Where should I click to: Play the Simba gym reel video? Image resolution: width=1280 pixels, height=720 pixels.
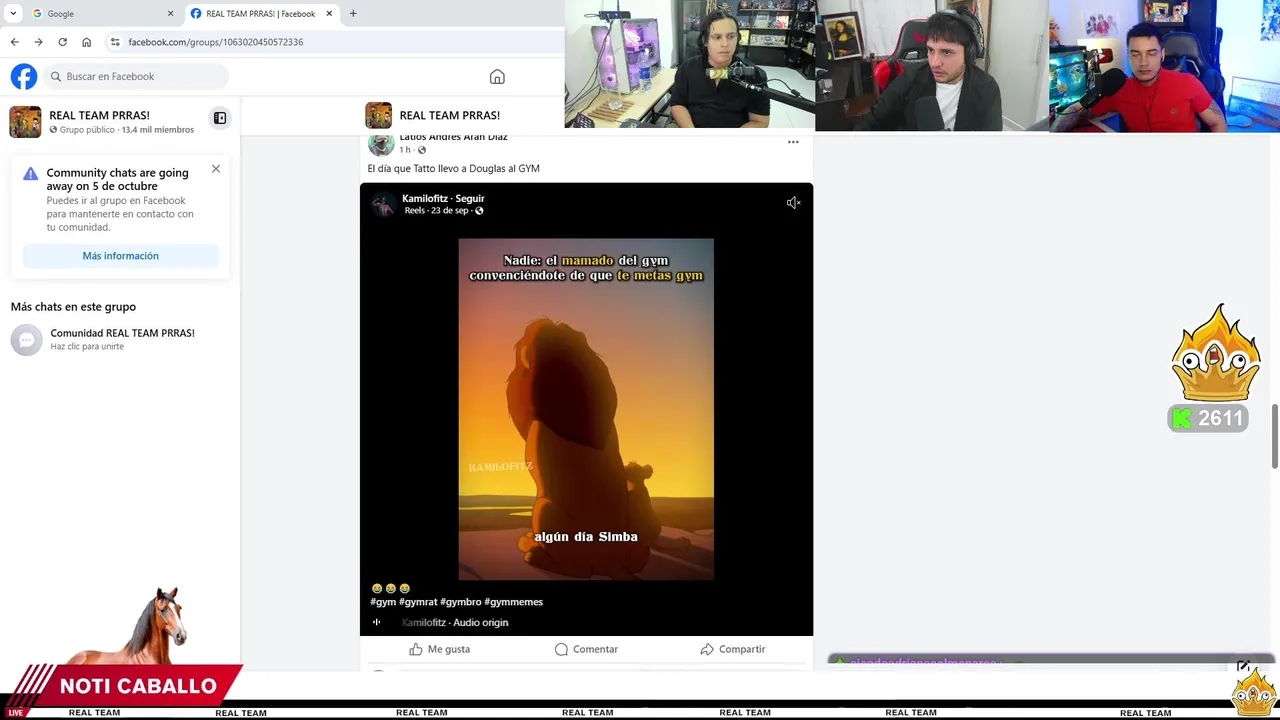(x=586, y=409)
